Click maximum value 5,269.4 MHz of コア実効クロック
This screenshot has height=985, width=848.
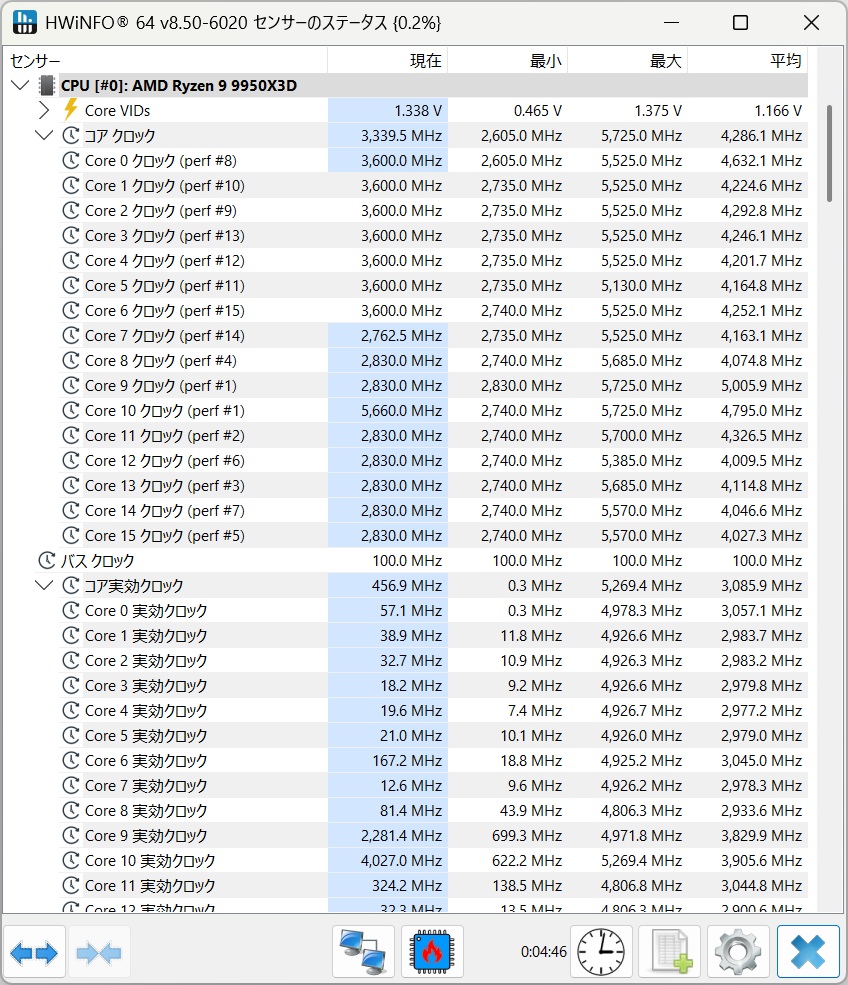[641, 585]
